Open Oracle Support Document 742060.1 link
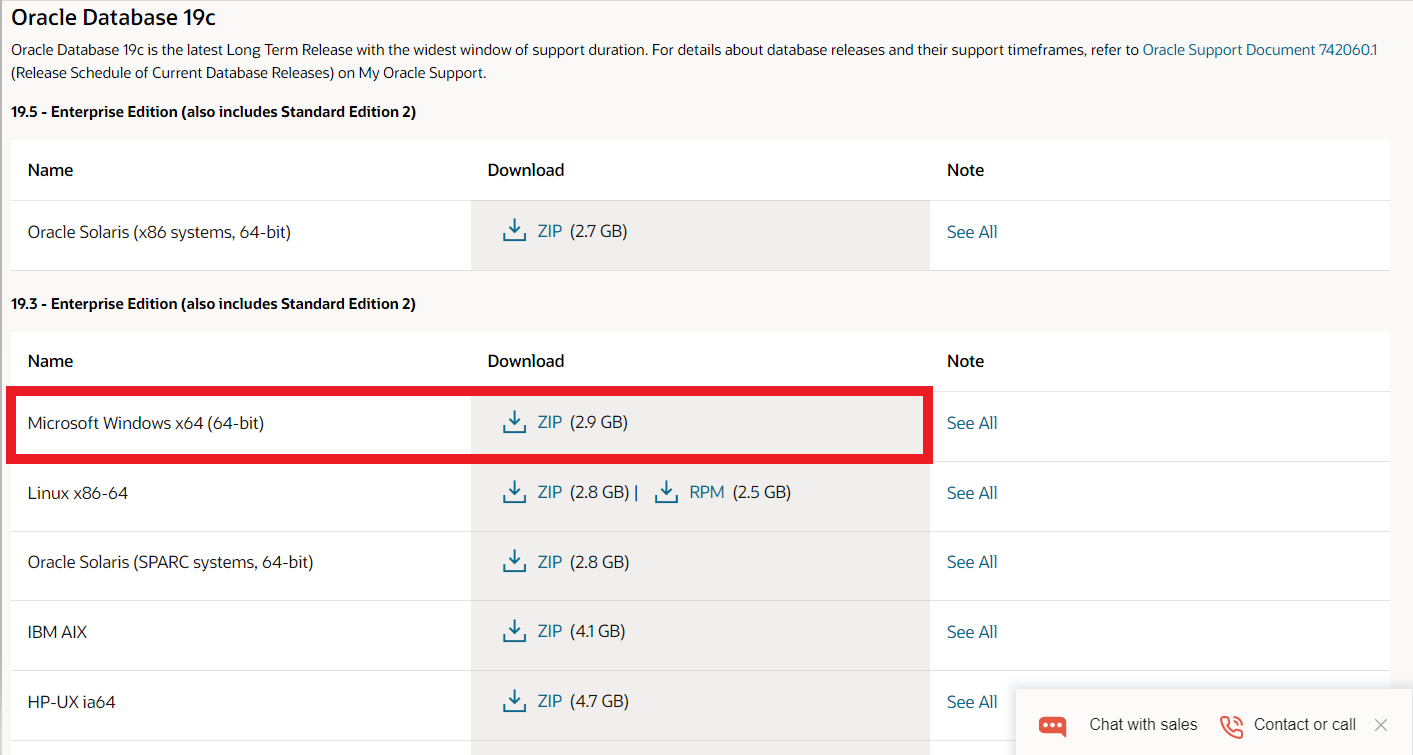The image size is (1413, 755). coord(1260,49)
